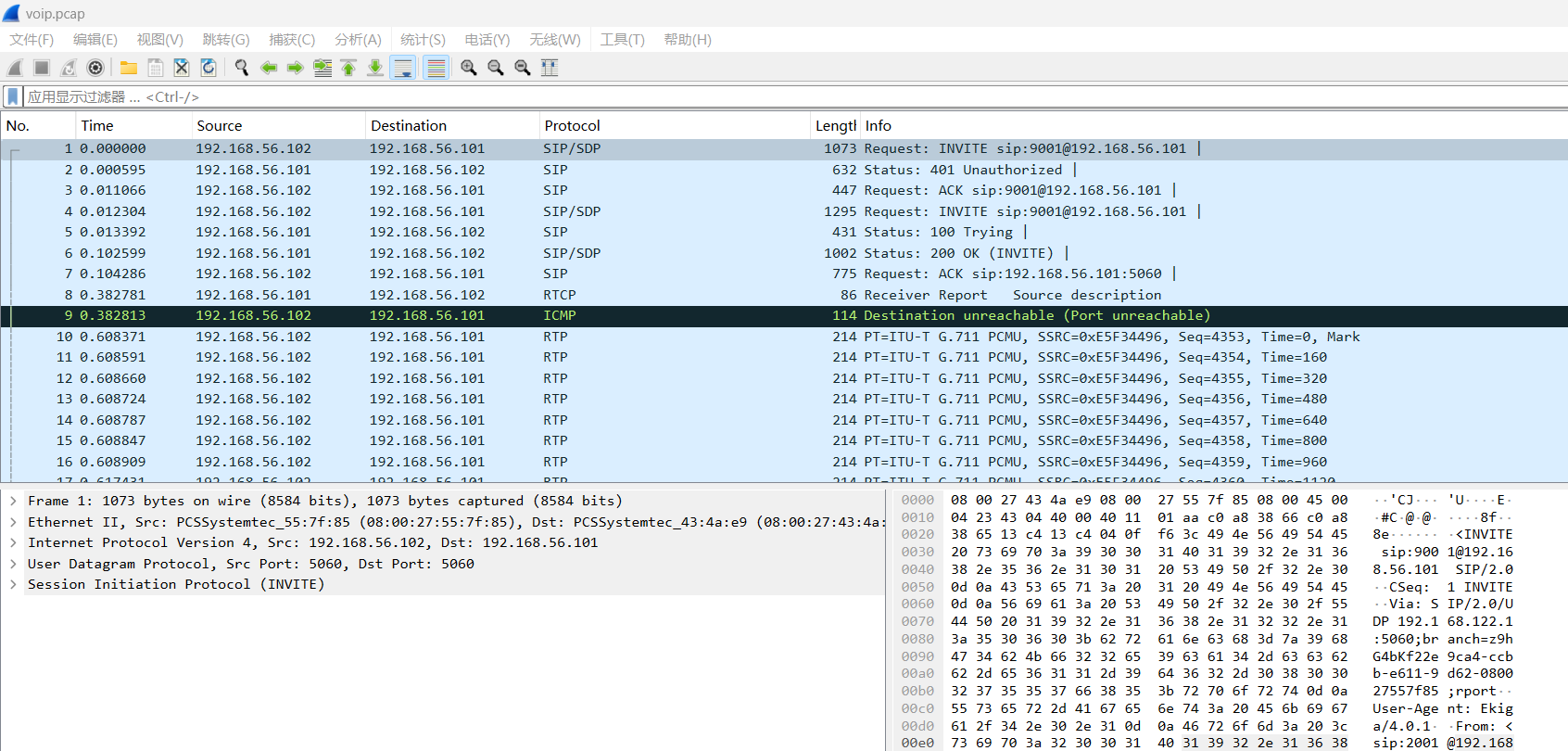Viewport: 1568px width, 751px height.
Task: Select packet 13 RTP Seq=4356 row
Action: click(x=784, y=399)
